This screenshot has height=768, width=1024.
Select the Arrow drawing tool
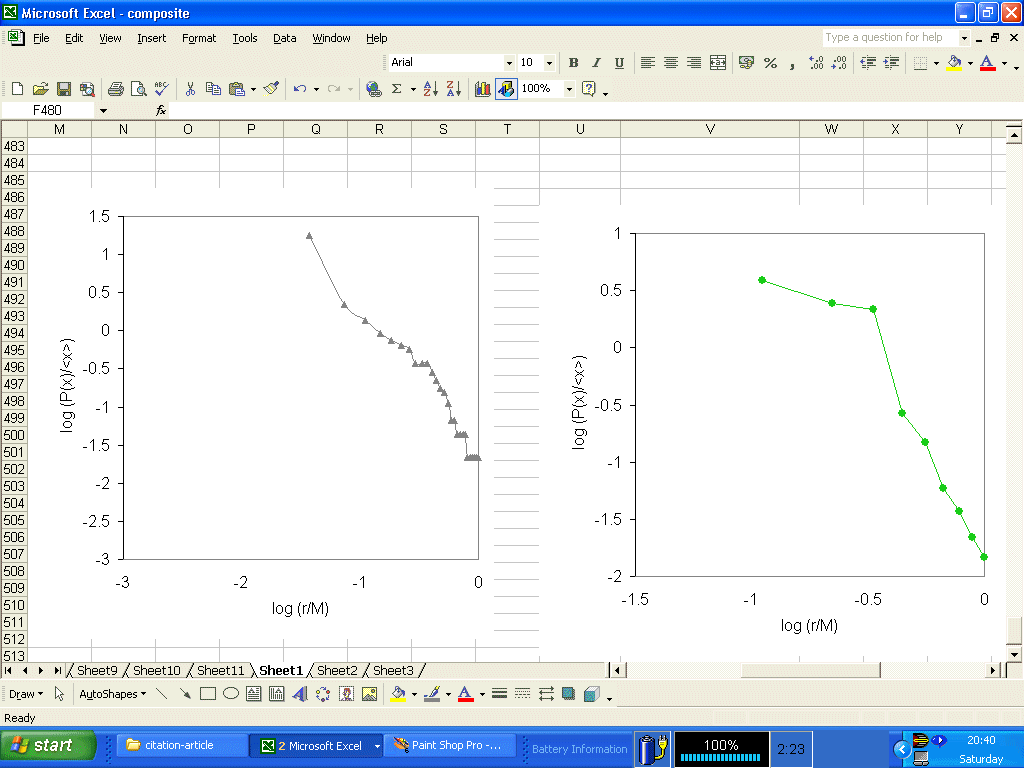point(185,694)
